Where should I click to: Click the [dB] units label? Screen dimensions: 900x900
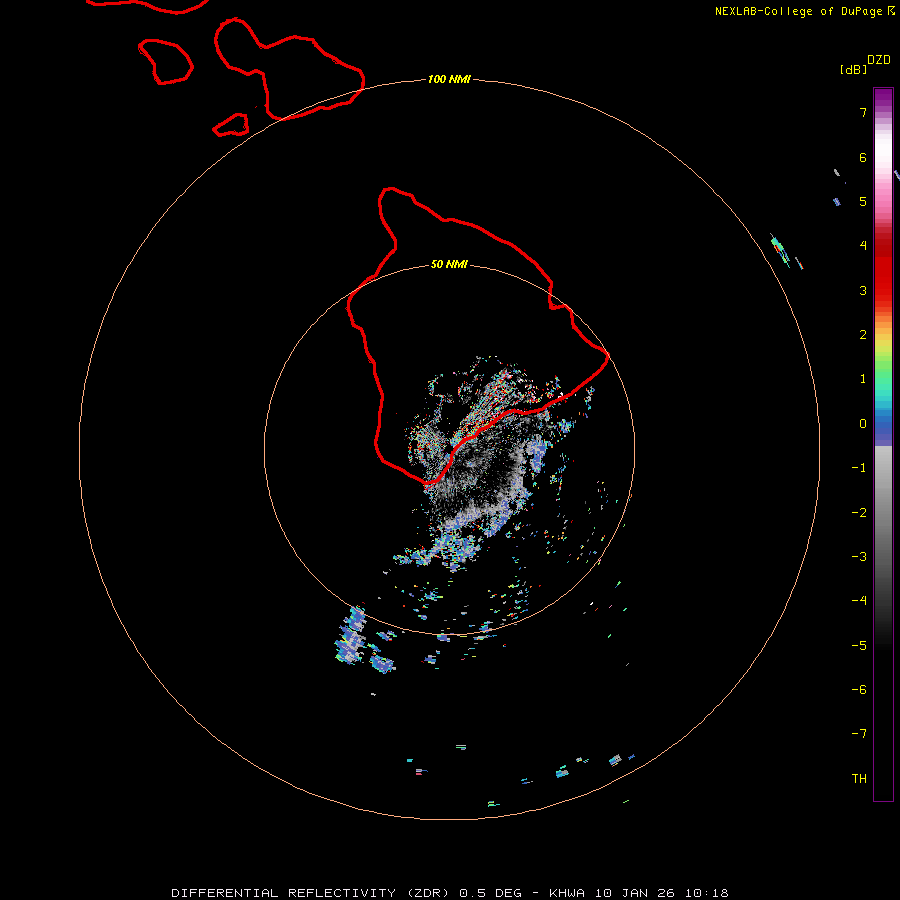point(854,69)
